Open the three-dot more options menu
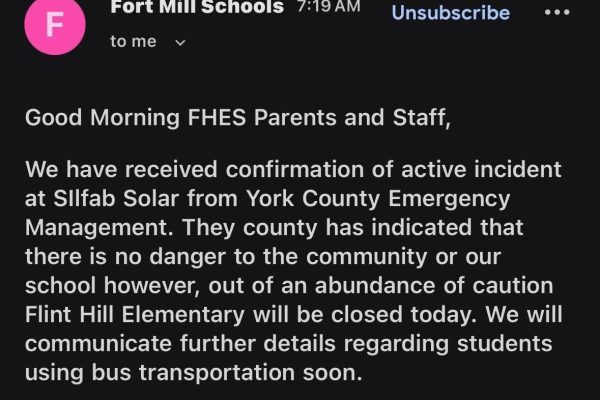600x400 pixels. (x=556, y=13)
